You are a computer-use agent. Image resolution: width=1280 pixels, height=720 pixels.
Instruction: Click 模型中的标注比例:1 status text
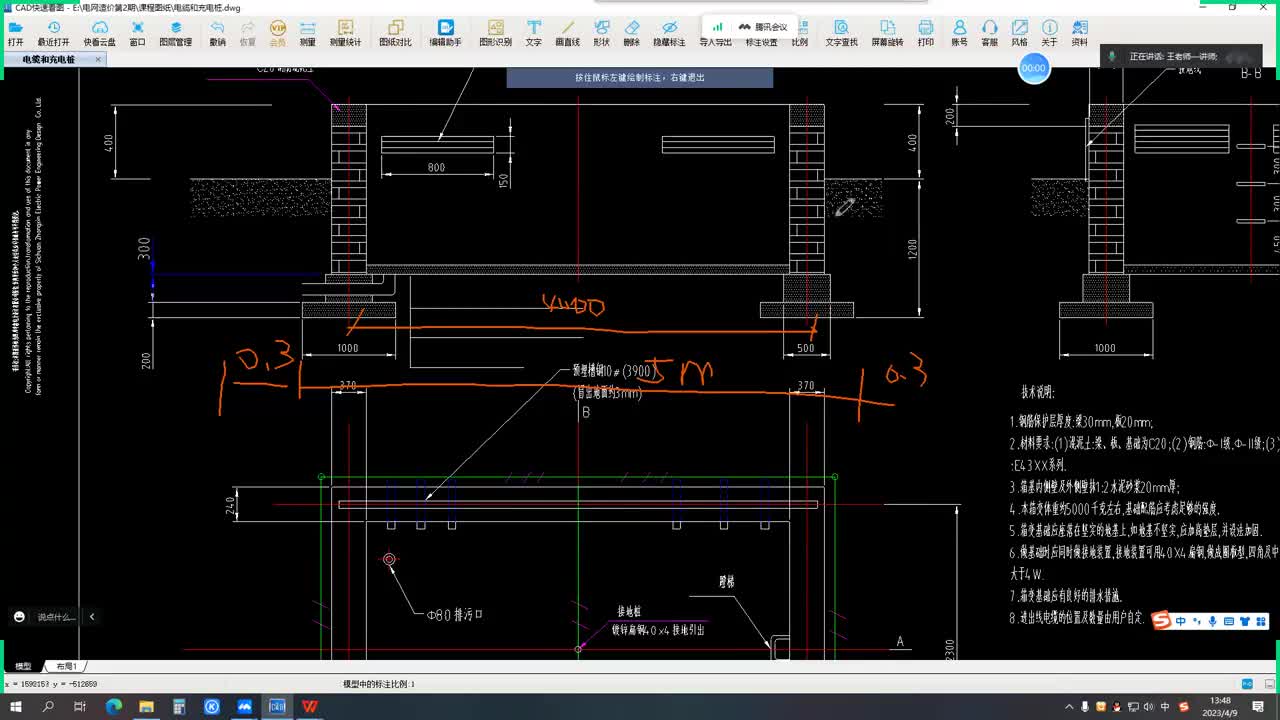point(379,684)
